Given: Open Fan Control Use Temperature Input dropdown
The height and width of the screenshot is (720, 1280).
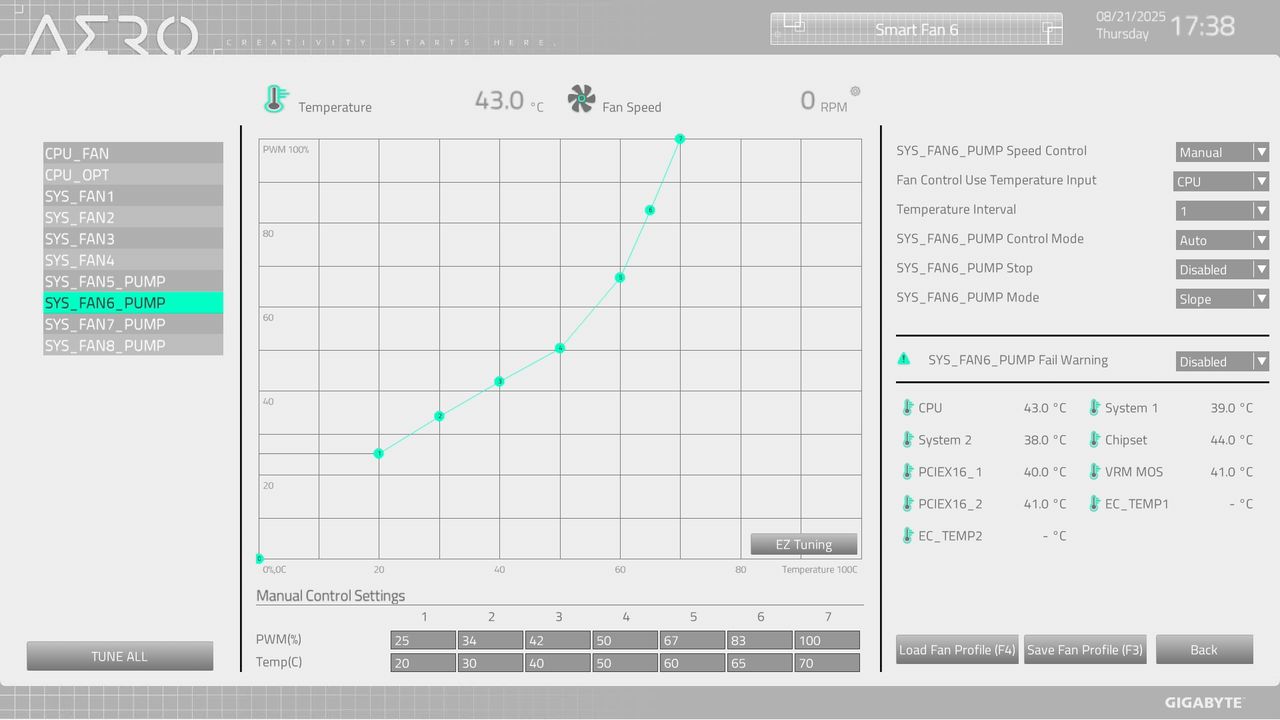Looking at the screenshot, I should click(x=1222, y=181).
